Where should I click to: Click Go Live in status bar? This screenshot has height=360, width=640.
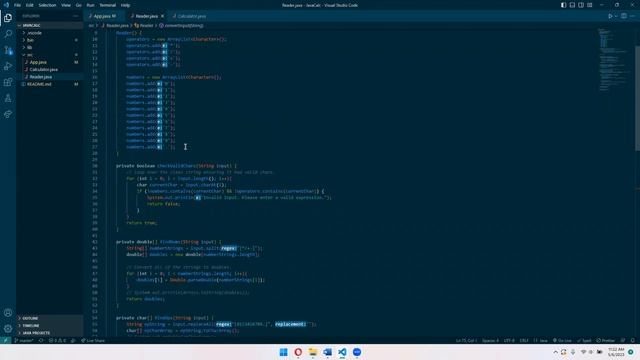562,340
